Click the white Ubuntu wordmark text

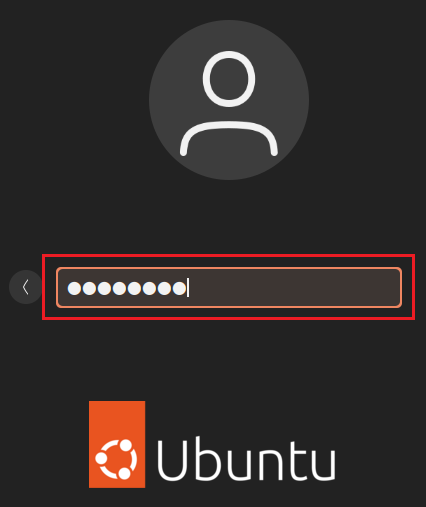(x=246, y=459)
